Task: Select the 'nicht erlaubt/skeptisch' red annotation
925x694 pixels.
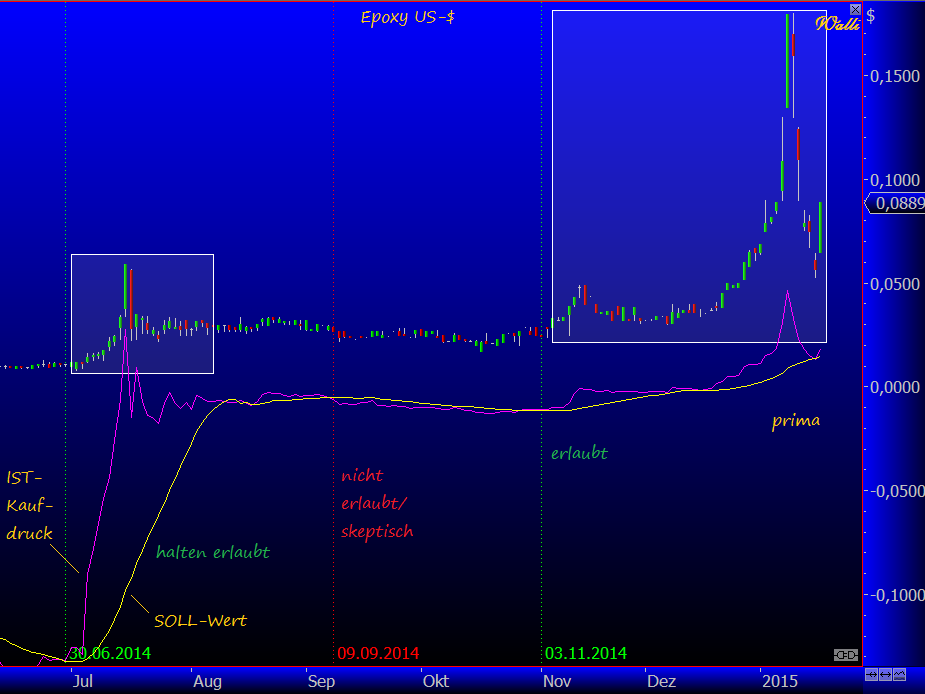Action: pyautogui.click(x=376, y=503)
